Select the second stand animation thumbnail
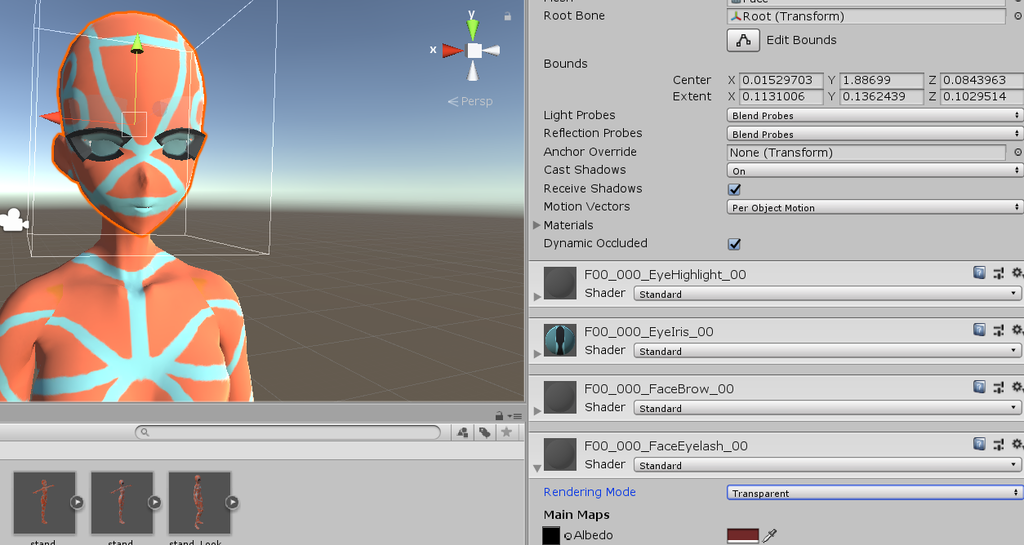The image size is (1024, 545). coord(122,503)
